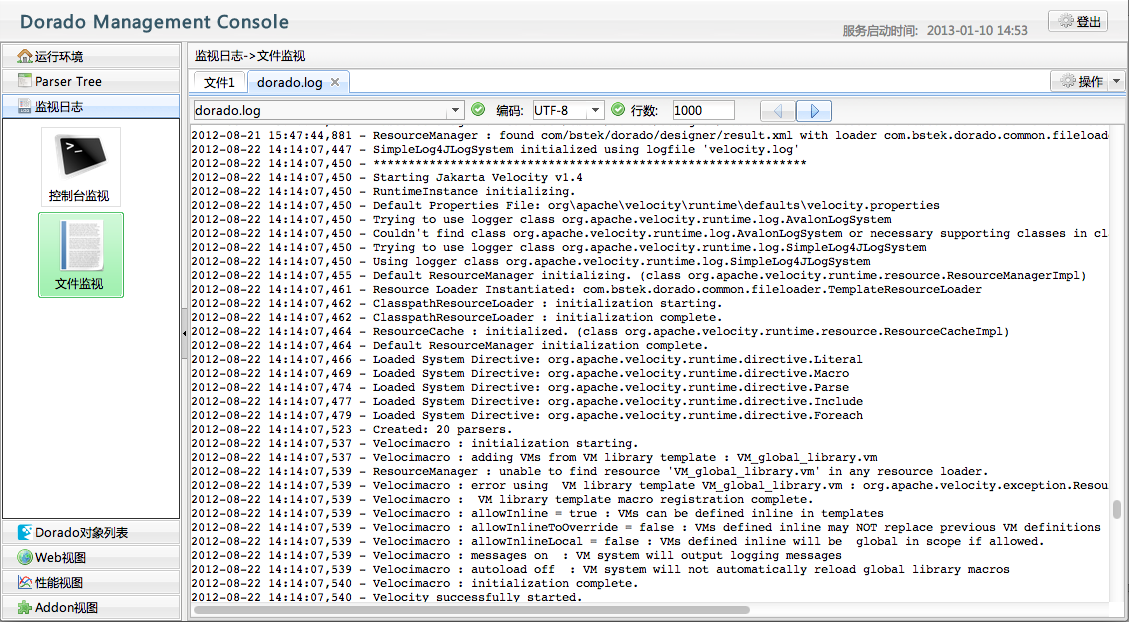This screenshot has height=622, width=1129.
Task: Click the green check icon beside file name
Action: [x=478, y=110]
